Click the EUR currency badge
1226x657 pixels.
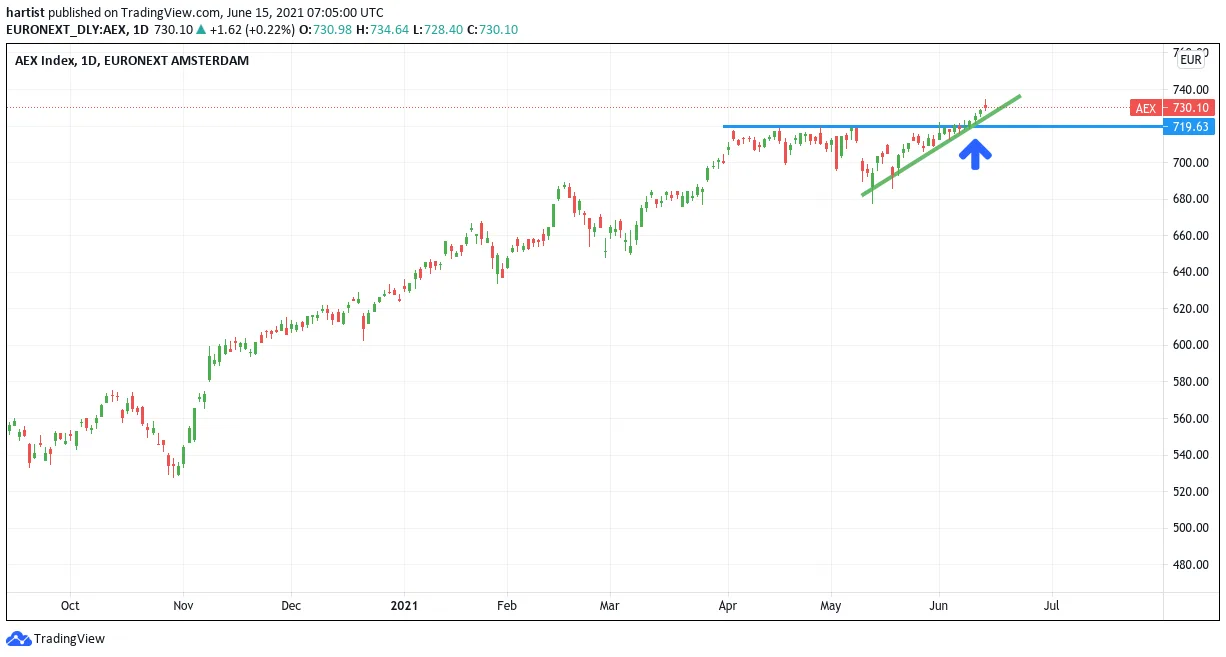click(1191, 60)
